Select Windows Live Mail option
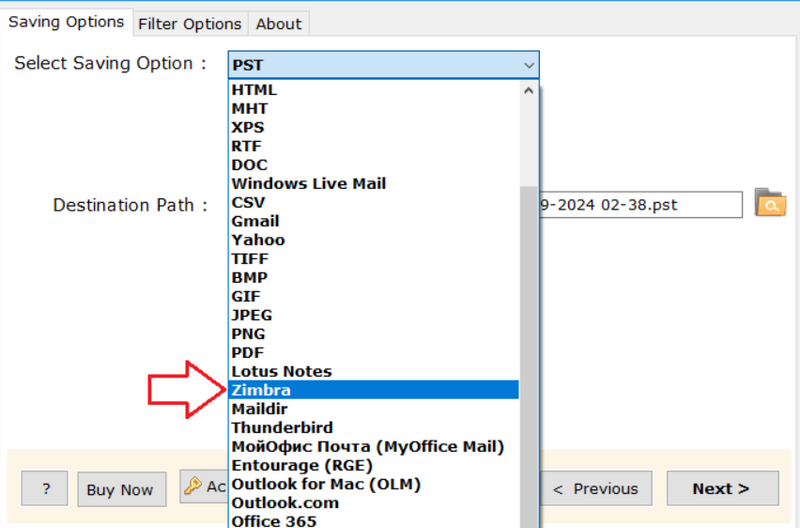The height and width of the screenshot is (528, 800). [374, 184]
